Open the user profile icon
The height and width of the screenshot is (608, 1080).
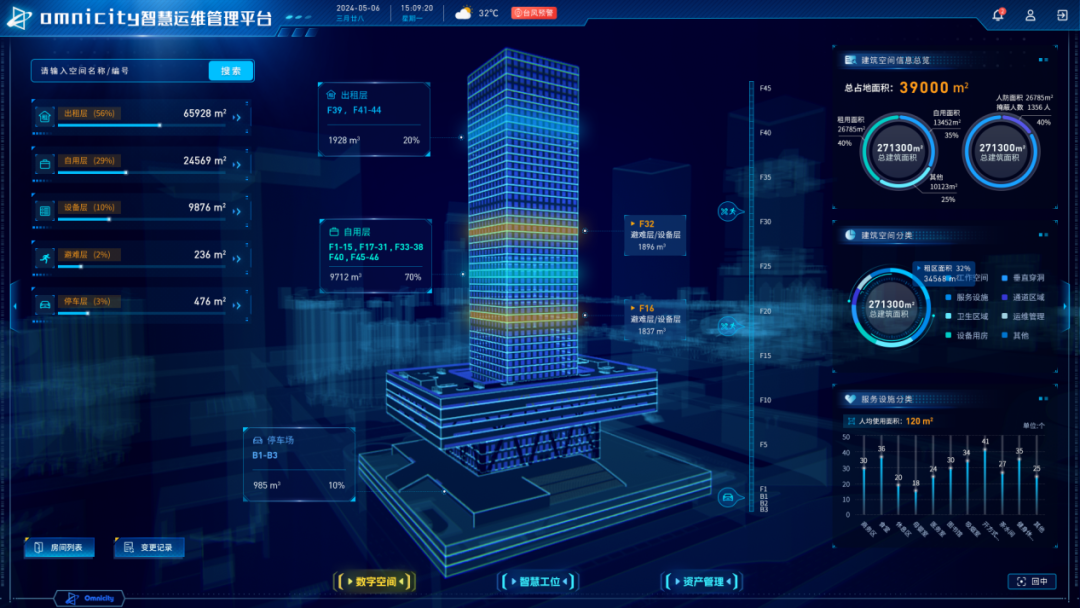[x=1030, y=15]
